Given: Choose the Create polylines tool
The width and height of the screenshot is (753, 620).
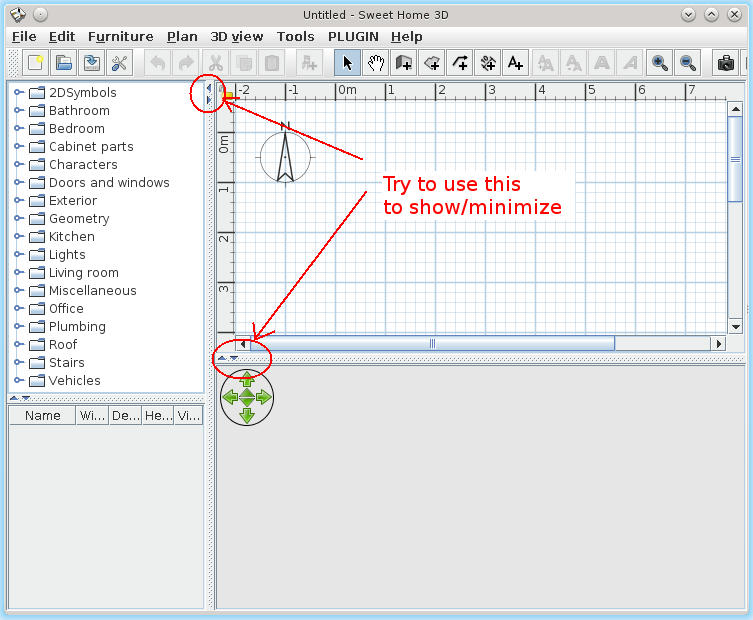Looking at the screenshot, I should (460, 63).
